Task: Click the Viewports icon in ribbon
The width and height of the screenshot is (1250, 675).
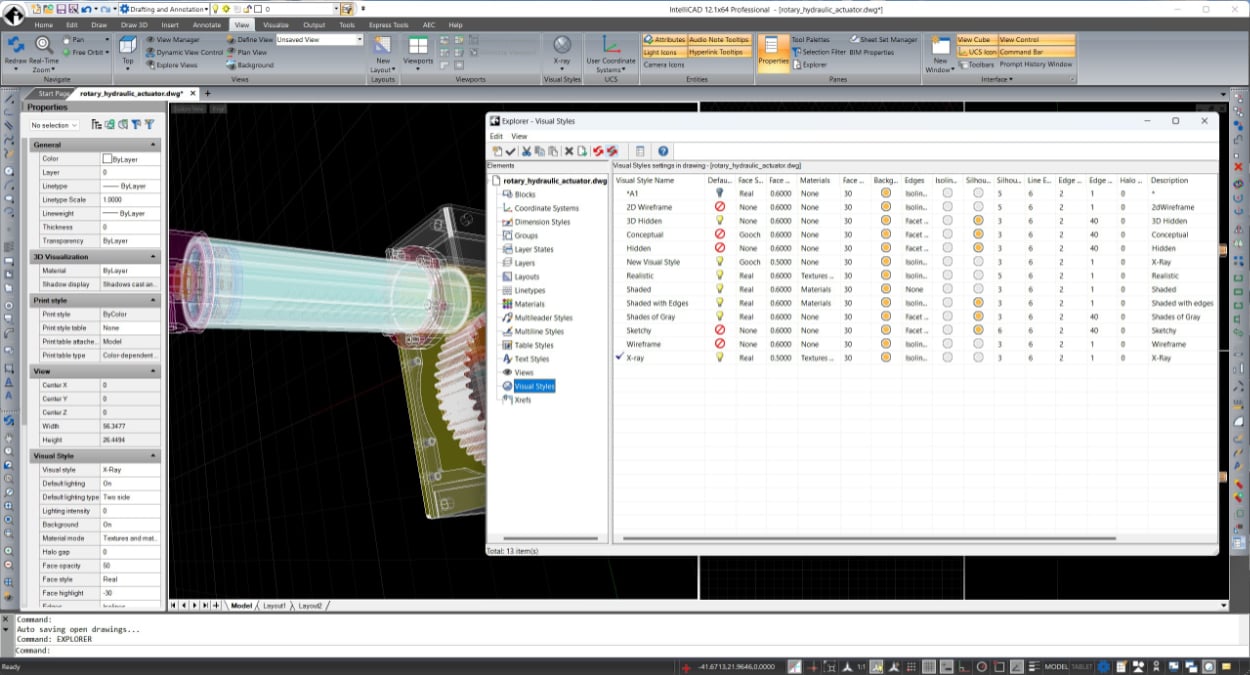Action: click(x=418, y=47)
